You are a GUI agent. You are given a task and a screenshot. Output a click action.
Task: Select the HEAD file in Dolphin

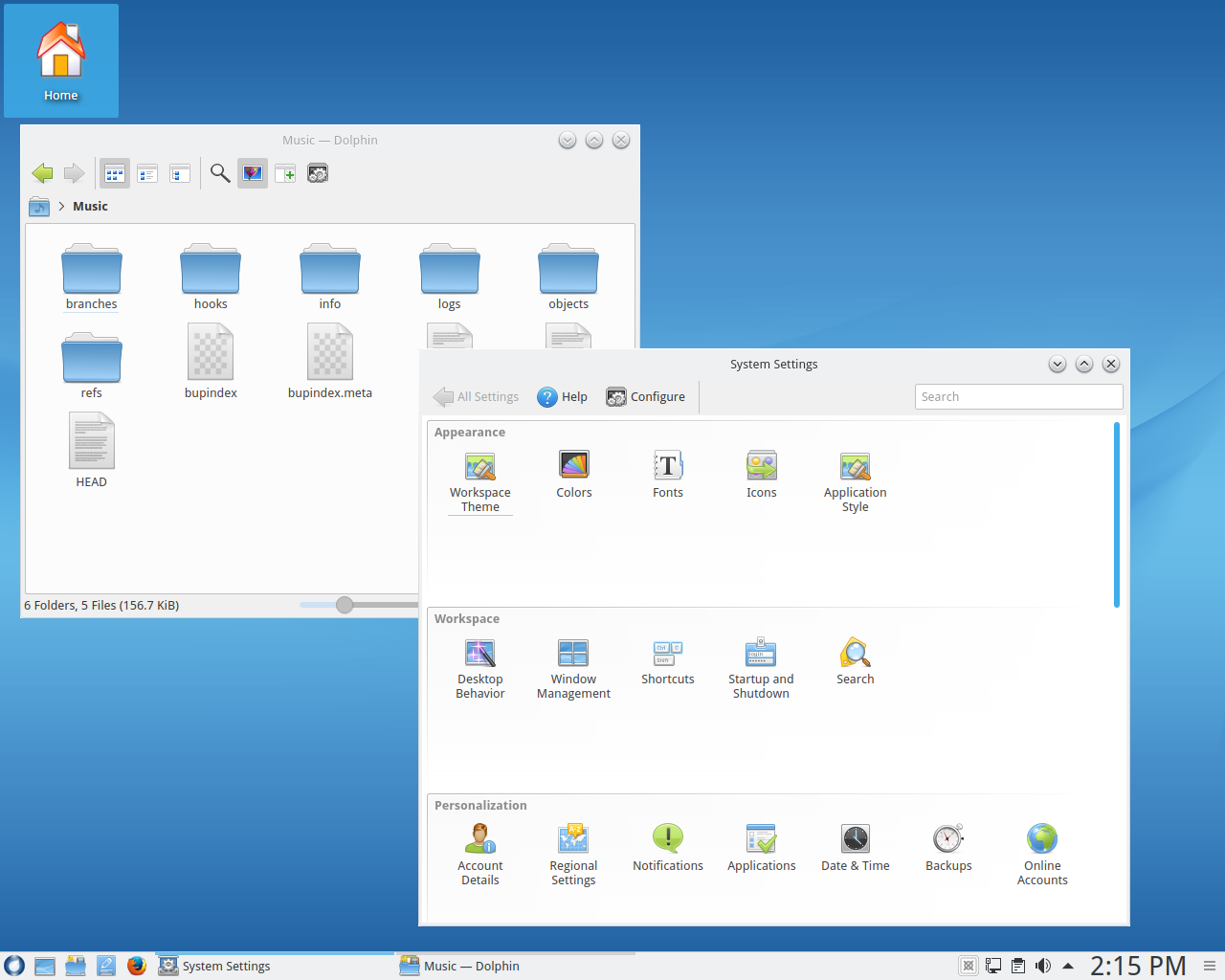(x=92, y=451)
